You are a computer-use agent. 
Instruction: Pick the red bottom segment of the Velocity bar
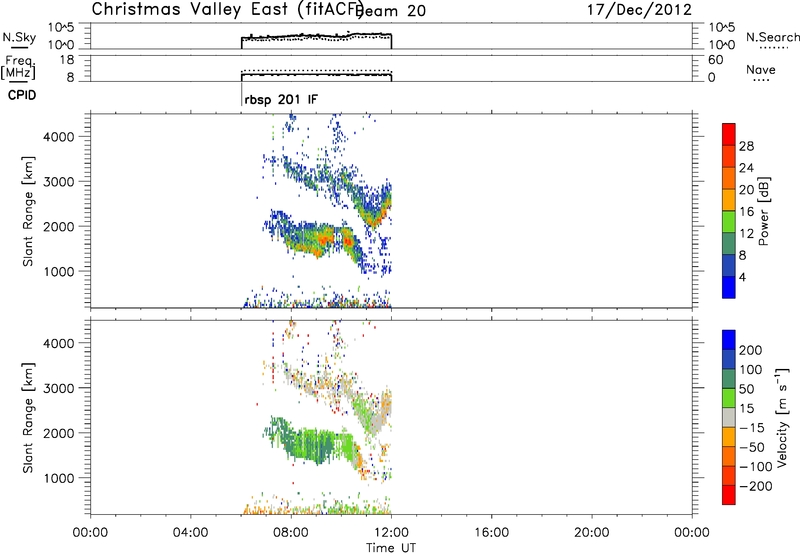[x=729, y=495]
